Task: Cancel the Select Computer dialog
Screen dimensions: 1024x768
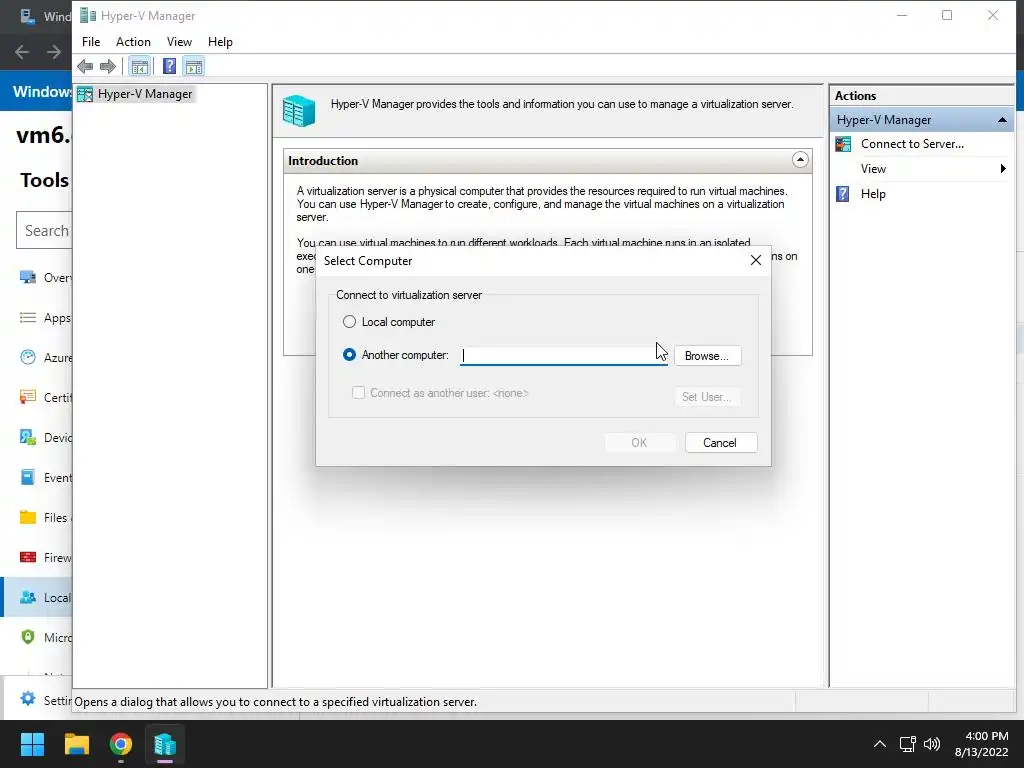Action: [x=721, y=443]
